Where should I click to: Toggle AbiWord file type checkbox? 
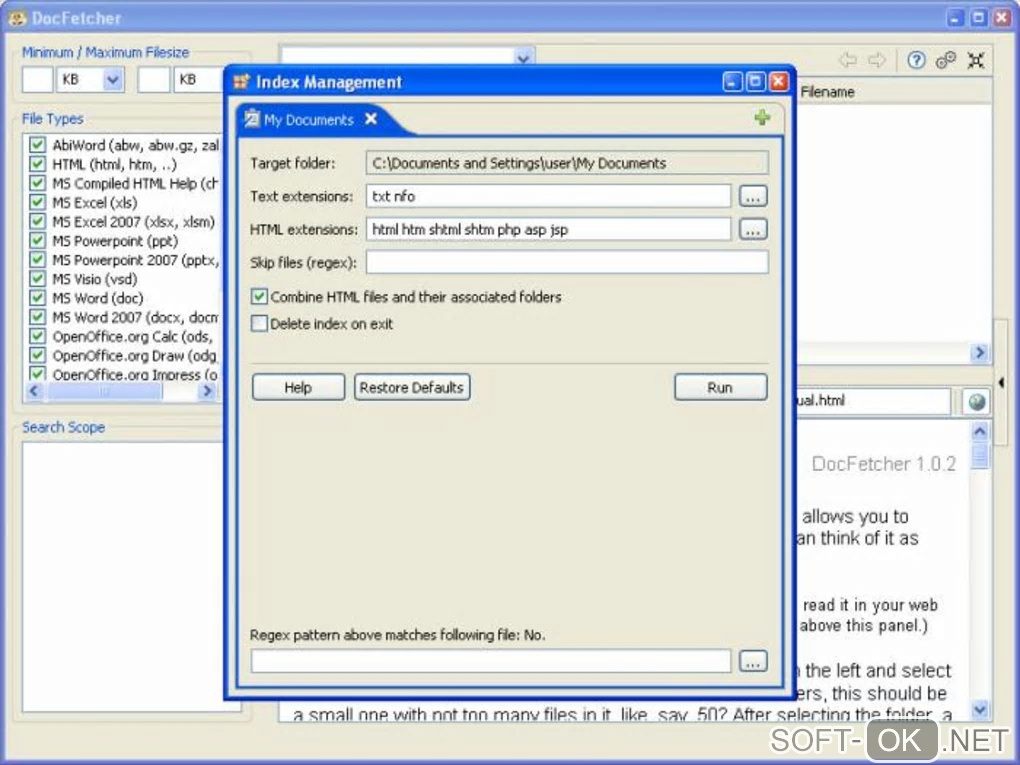click(x=38, y=144)
